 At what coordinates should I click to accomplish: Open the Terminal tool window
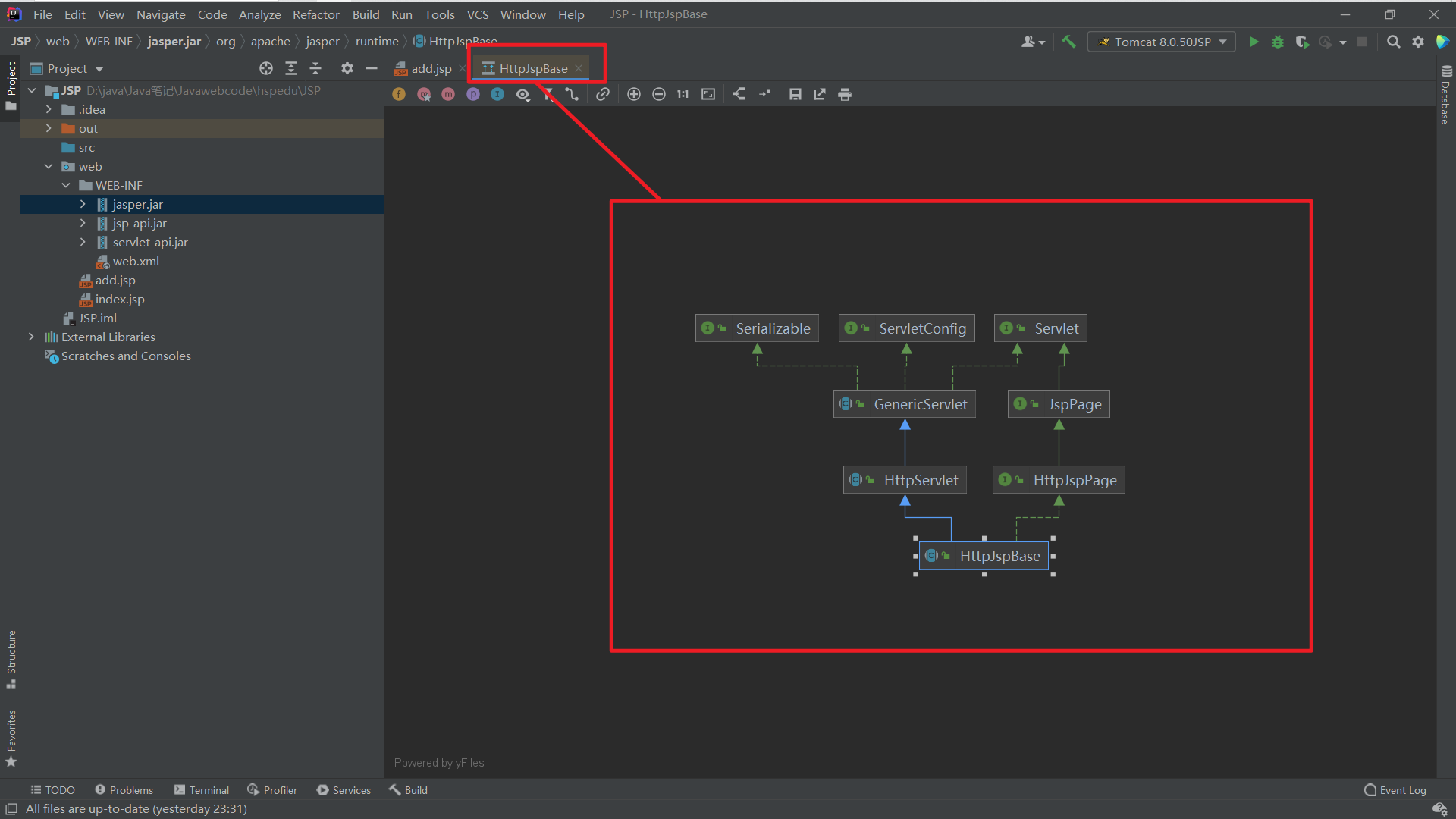pyautogui.click(x=201, y=789)
